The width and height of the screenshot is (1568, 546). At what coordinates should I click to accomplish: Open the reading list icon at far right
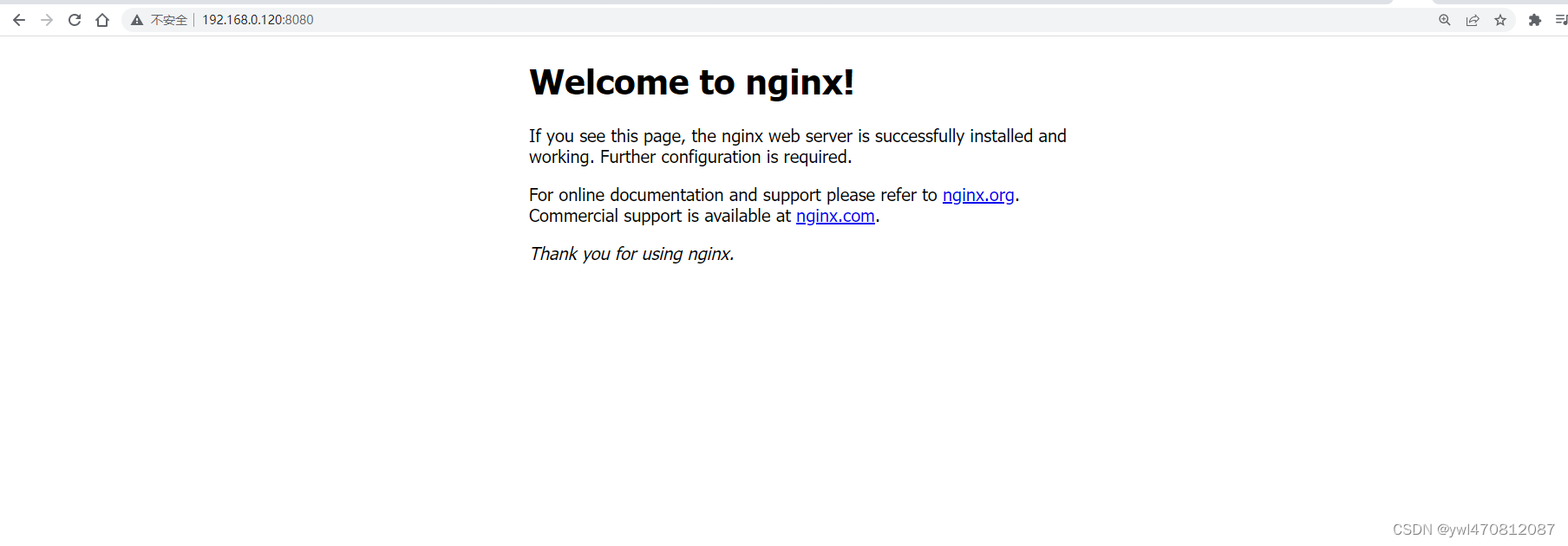coord(1561,20)
